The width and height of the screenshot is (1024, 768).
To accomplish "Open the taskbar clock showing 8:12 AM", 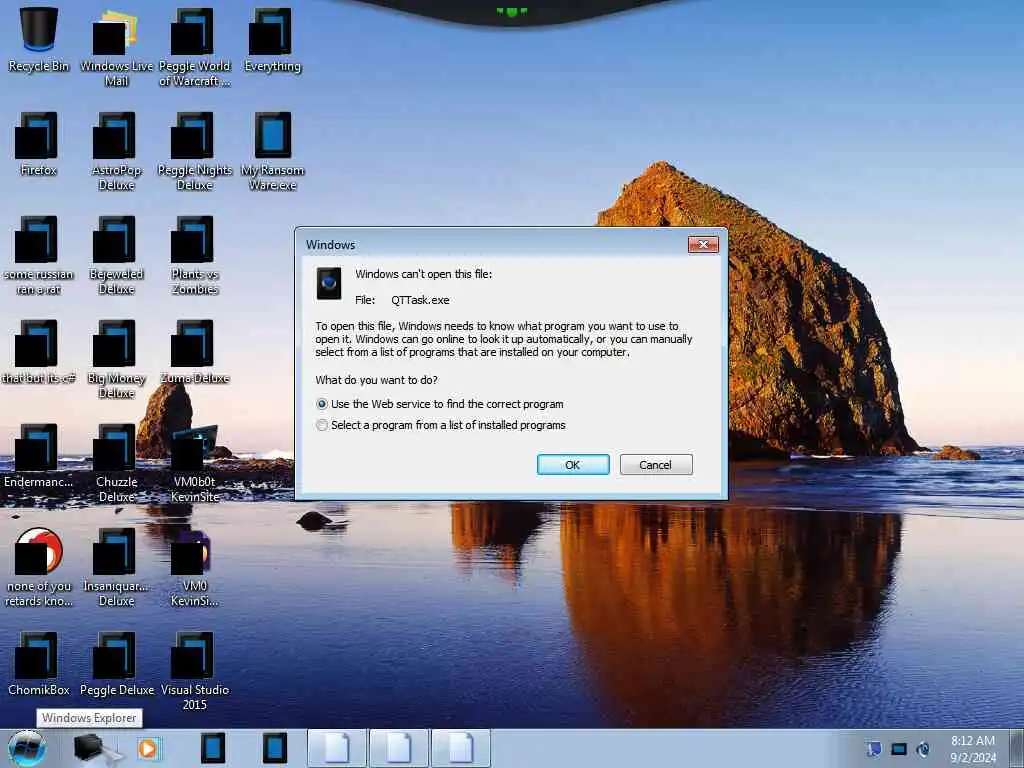I will point(973,749).
